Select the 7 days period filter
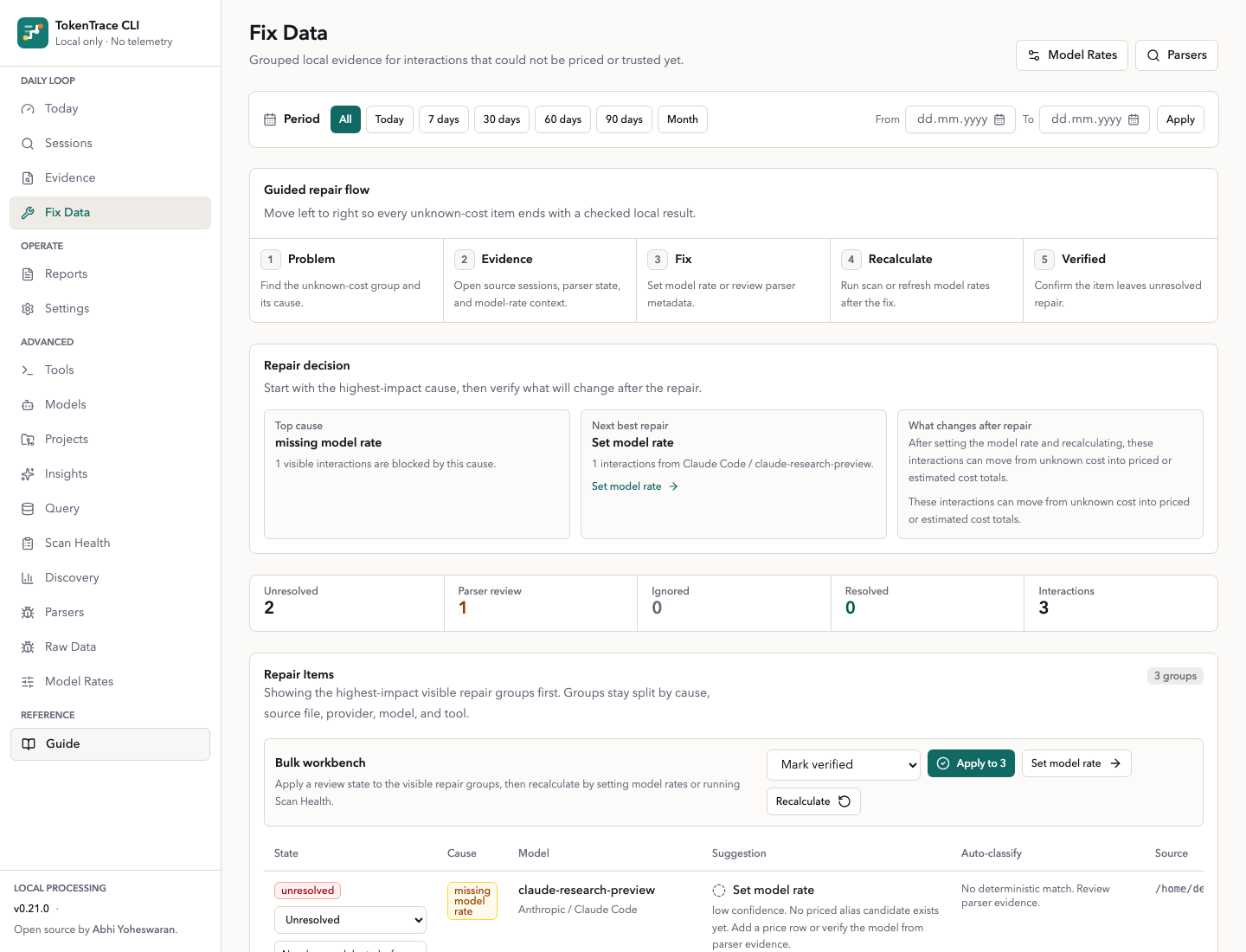The image size is (1246, 952). (444, 119)
